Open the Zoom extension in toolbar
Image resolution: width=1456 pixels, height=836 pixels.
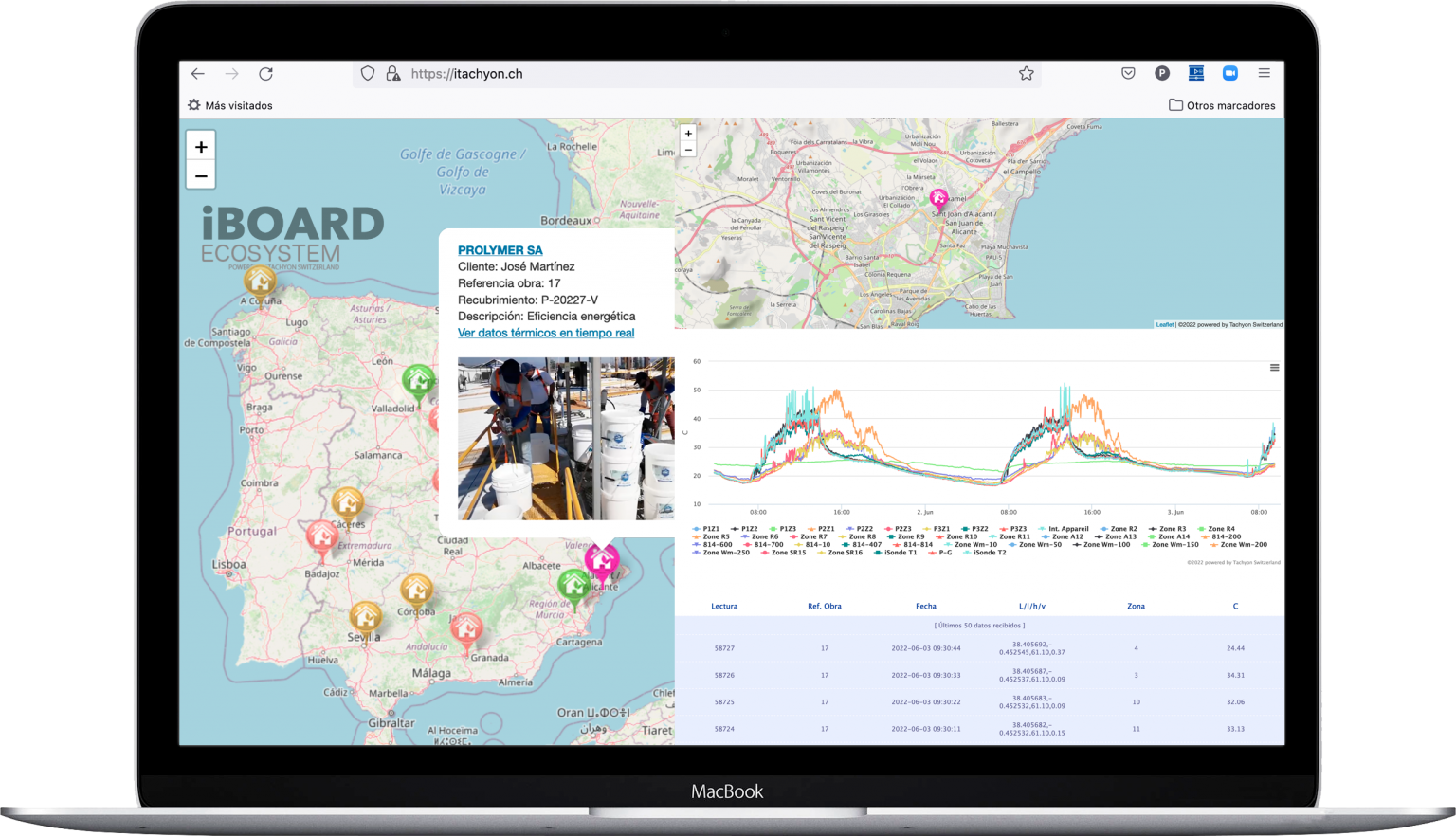tap(1230, 73)
